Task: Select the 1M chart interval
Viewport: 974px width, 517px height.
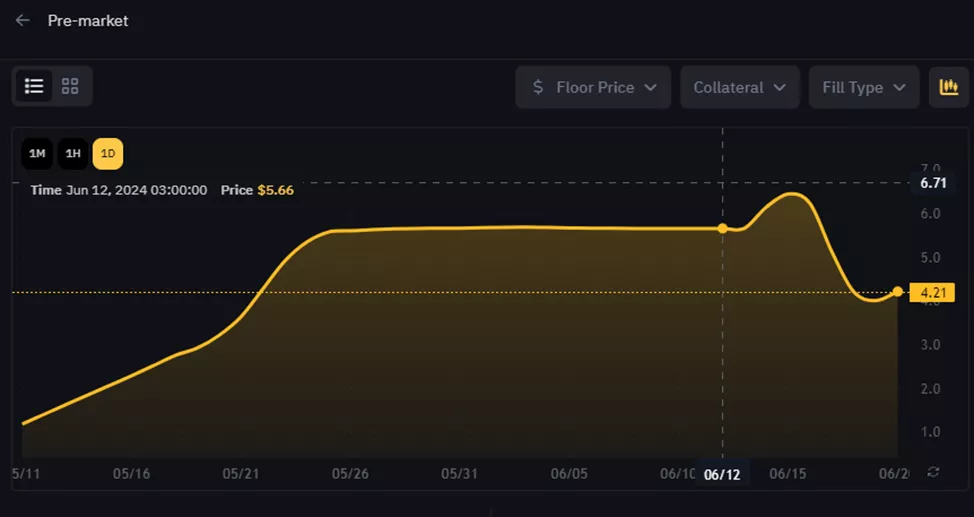Action: [x=37, y=154]
